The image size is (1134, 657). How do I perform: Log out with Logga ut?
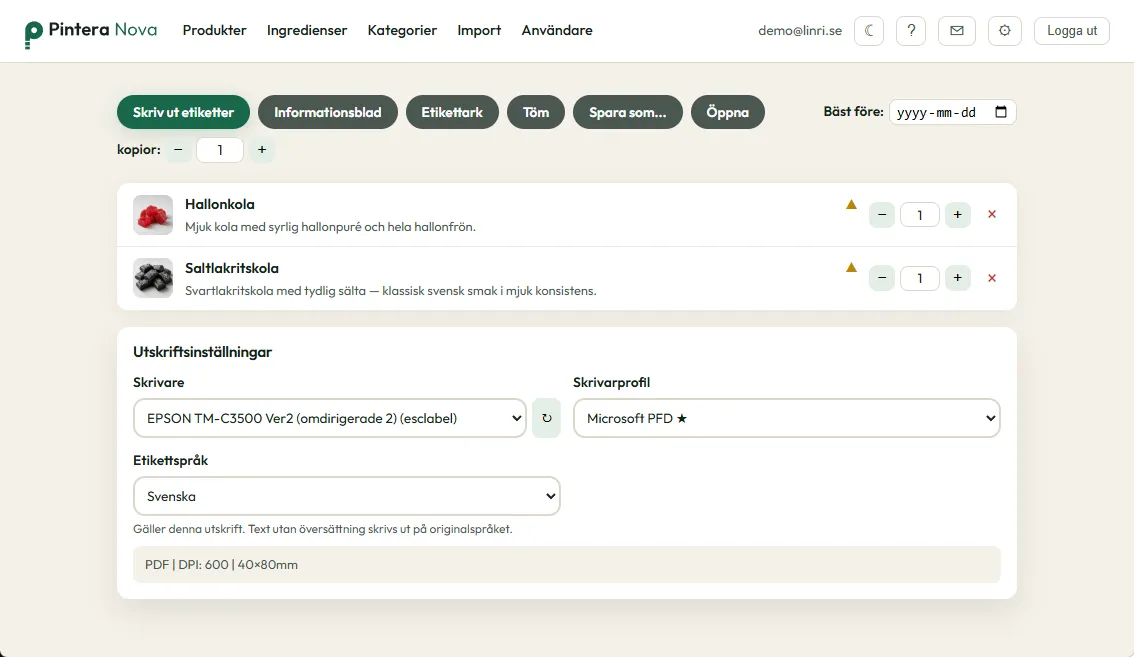pos(1072,31)
